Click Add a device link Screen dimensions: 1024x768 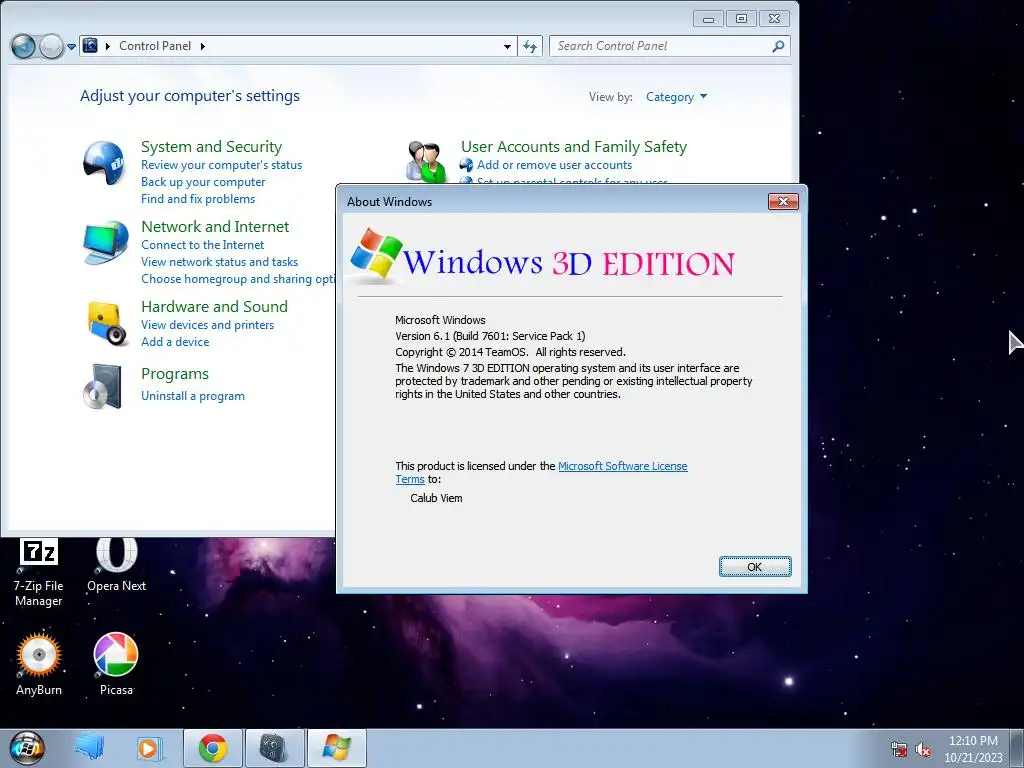[175, 342]
